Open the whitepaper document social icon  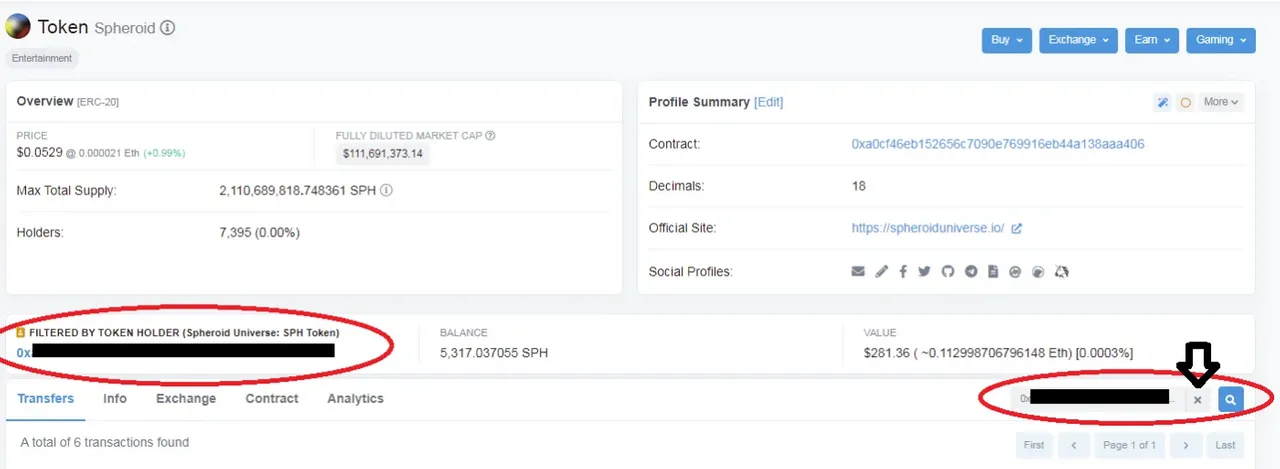993,271
